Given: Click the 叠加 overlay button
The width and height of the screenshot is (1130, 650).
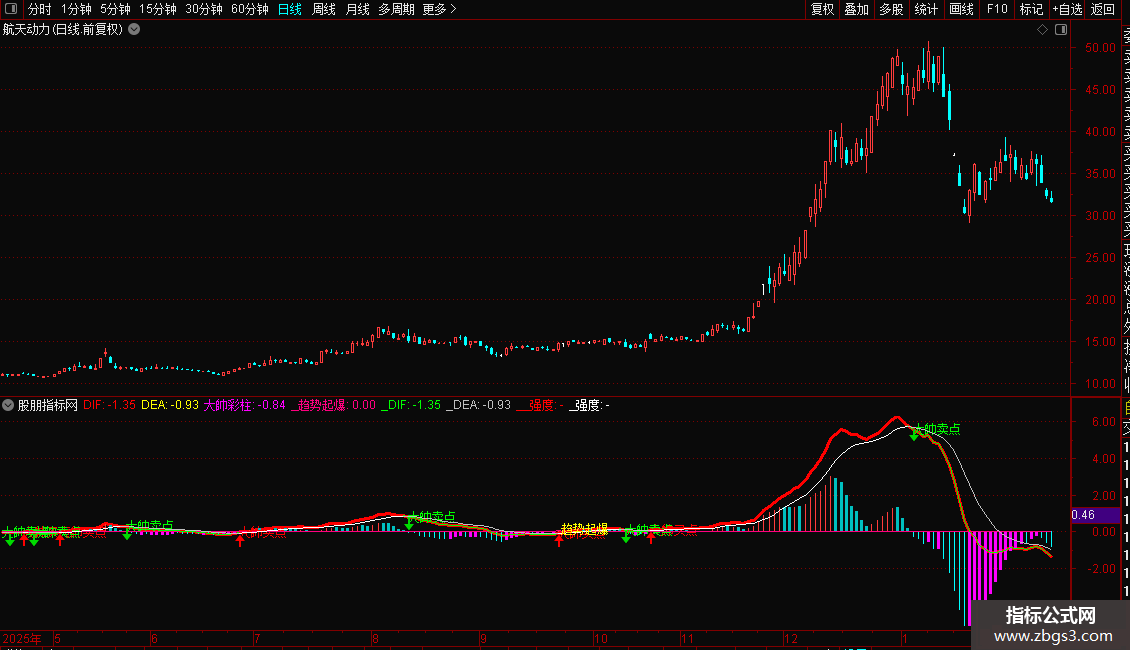Looking at the screenshot, I should coord(857,9).
